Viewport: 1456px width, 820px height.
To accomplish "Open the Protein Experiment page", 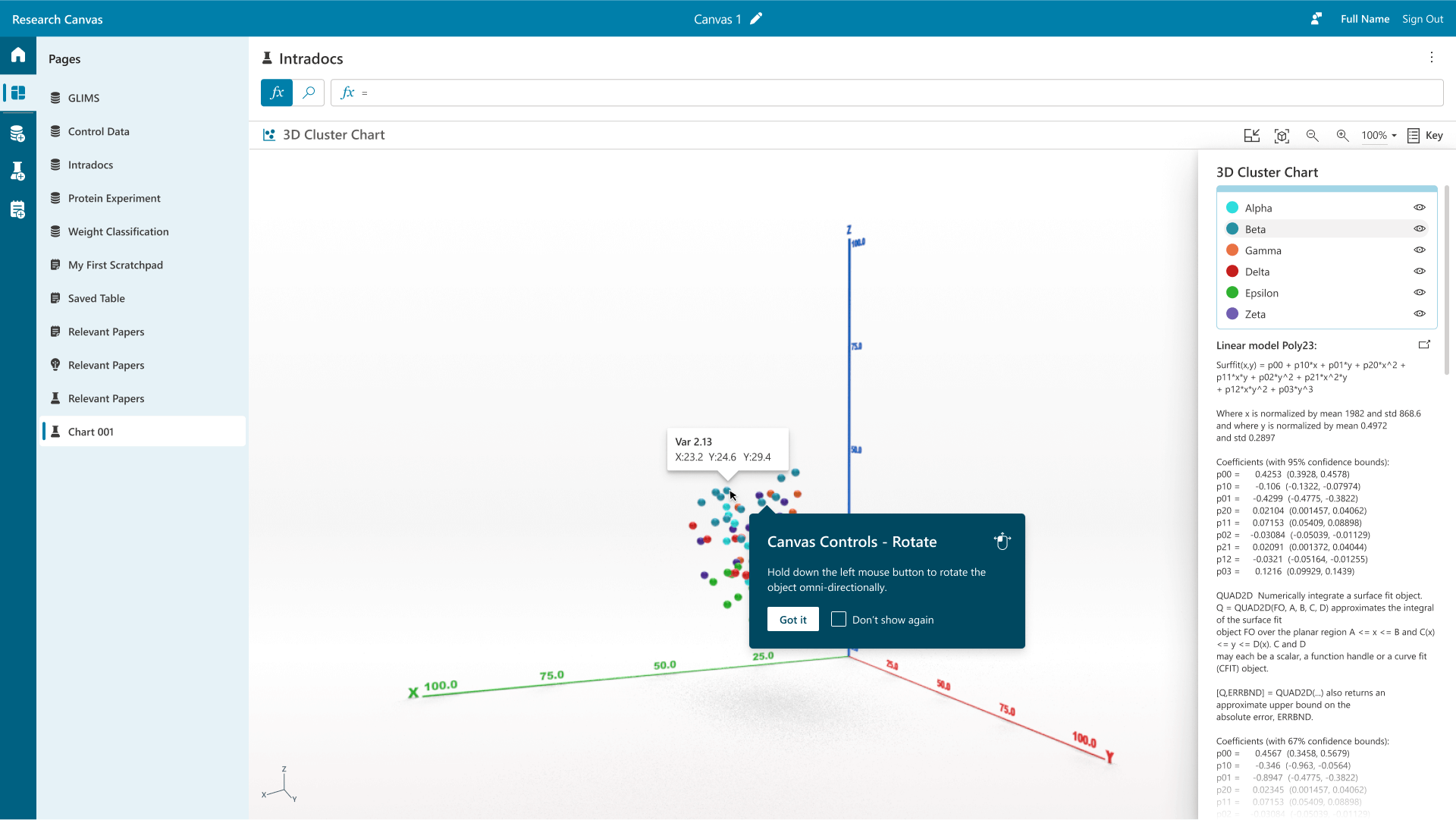I will pyautogui.click(x=114, y=199).
